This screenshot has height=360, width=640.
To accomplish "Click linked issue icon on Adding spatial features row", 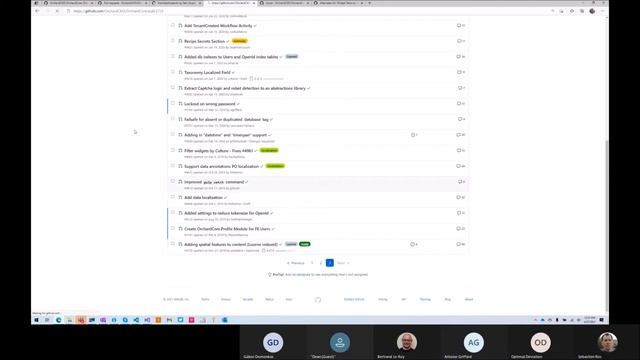I will coord(413,244).
